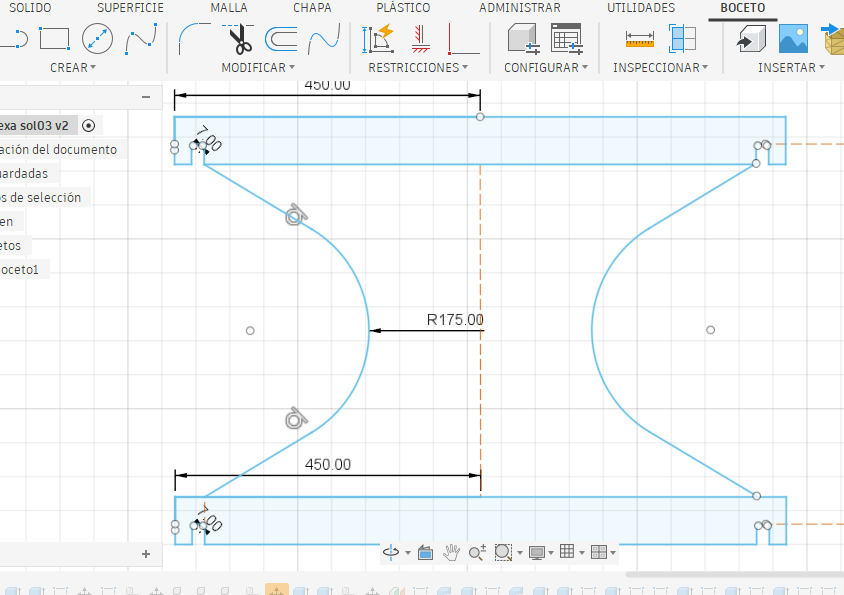The width and height of the screenshot is (844, 595).
Task: Open the INSERTAR dropdown menu
Action: [x=791, y=67]
